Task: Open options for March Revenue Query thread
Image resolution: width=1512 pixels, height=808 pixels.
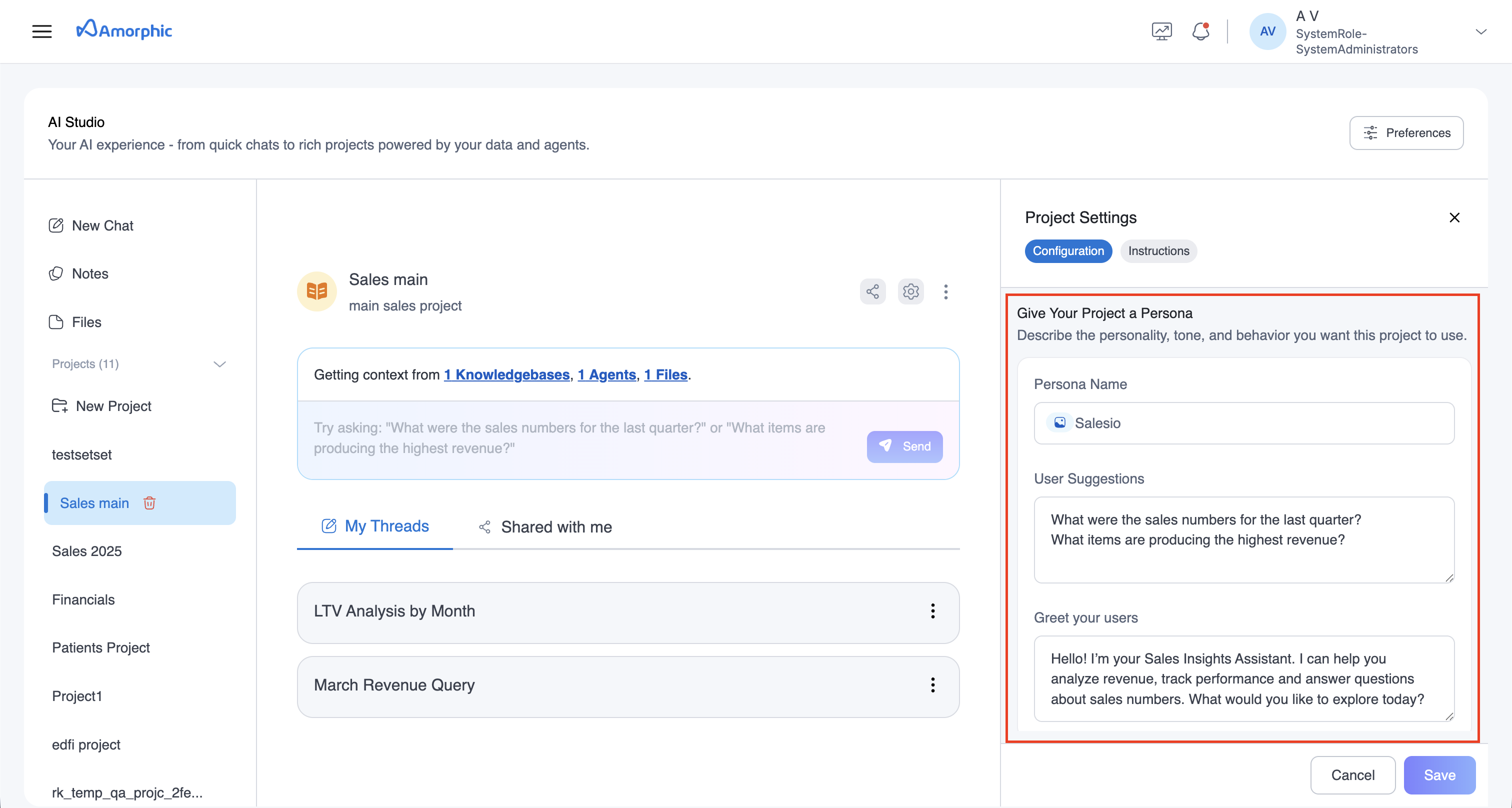Action: click(932, 685)
